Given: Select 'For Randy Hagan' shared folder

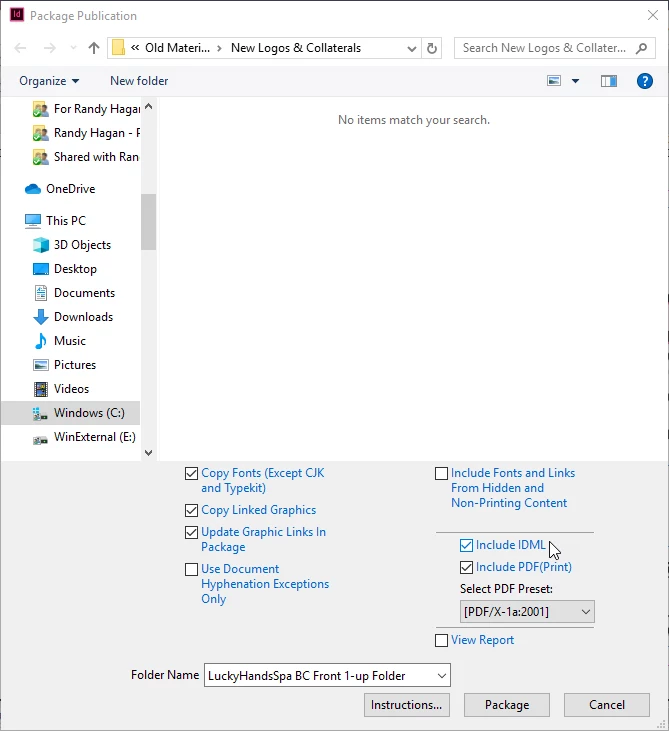Looking at the screenshot, I should 86,109.
